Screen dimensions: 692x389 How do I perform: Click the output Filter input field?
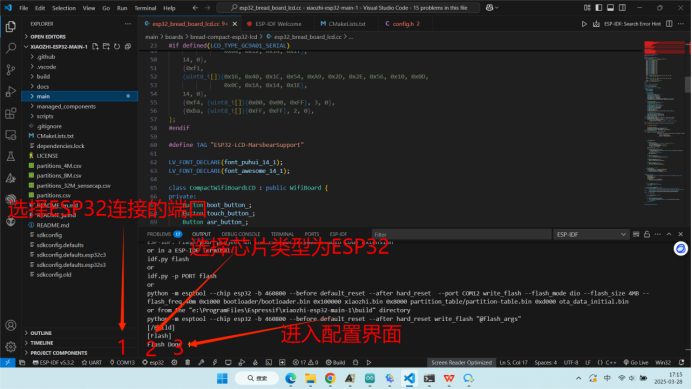[x=461, y=234]
